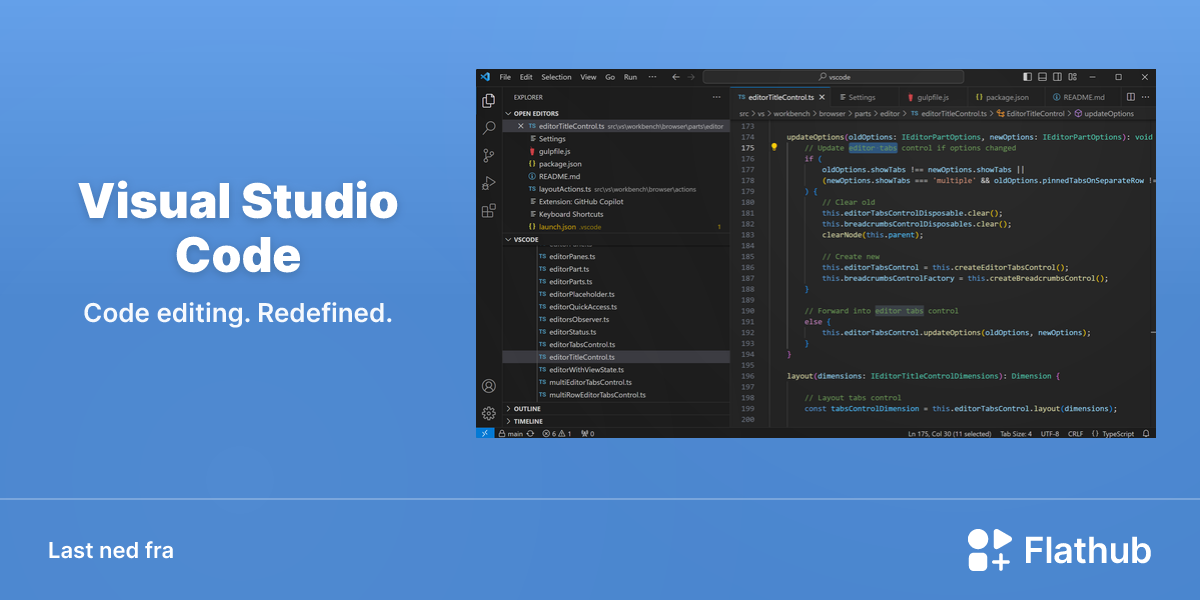The height and width of the screenshot is (600, 1200).
Task: Open layoutActions.ts in Open Editors
Action: pos(616,189)
